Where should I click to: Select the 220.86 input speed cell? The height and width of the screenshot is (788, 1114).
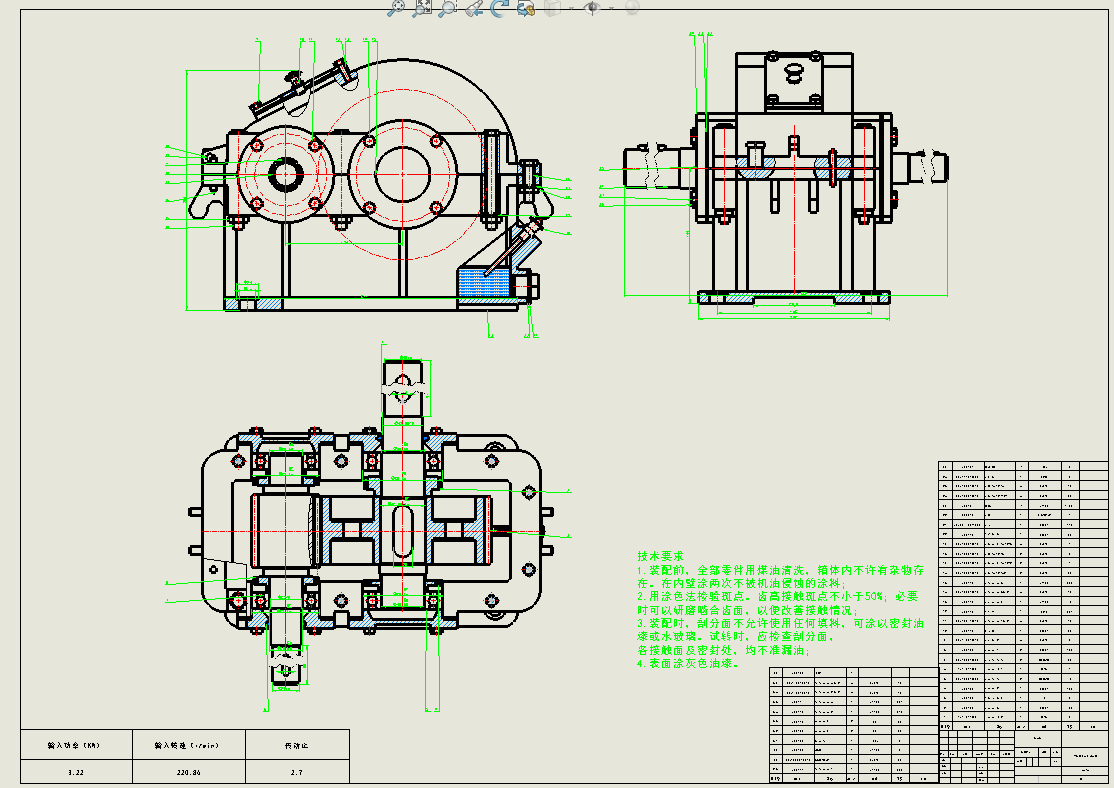click(x=187, y=772)
